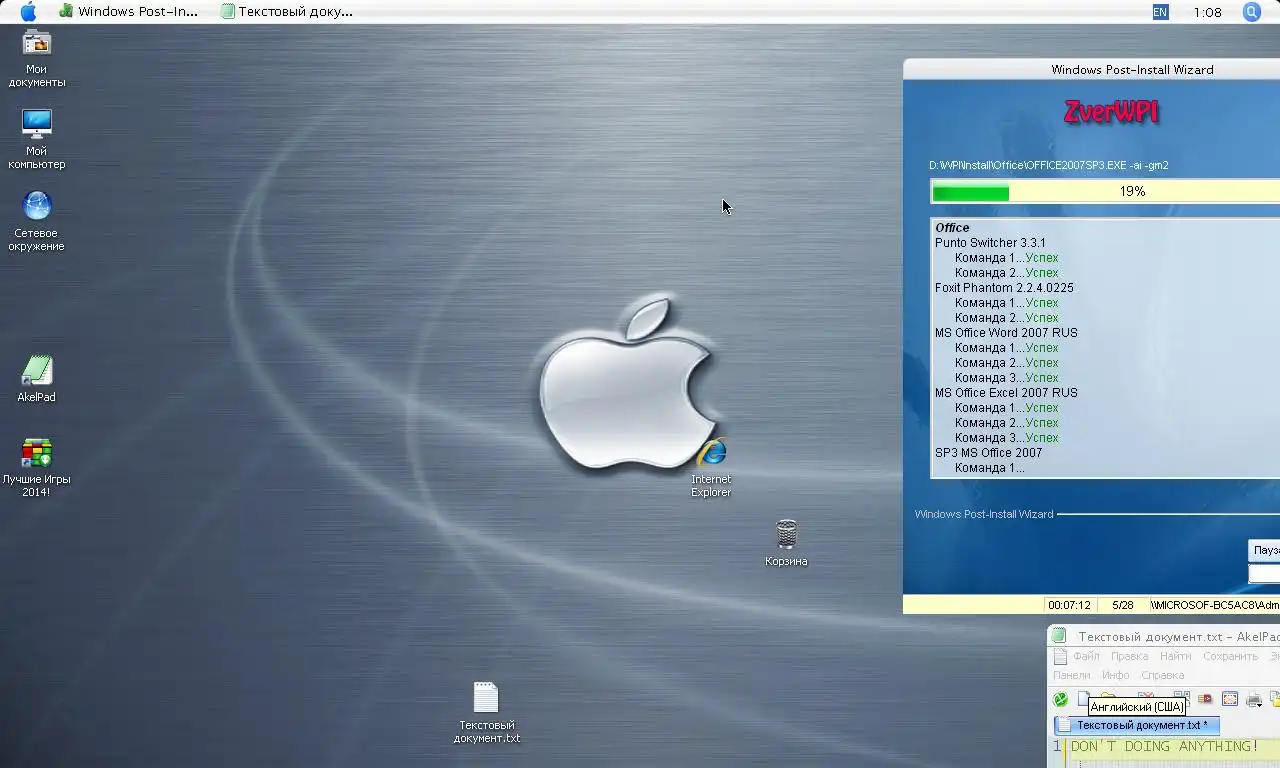Open the Правка menu in AkelPad
This screenshot has width=1280, height=768.
[x=1129, y=656]
